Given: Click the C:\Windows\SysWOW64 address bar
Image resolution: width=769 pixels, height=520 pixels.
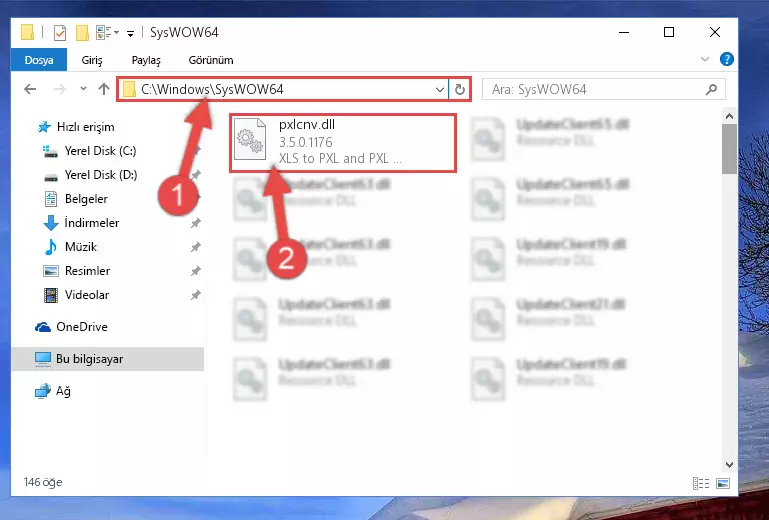Looking at the screenshot, I should tap(282, 89).
